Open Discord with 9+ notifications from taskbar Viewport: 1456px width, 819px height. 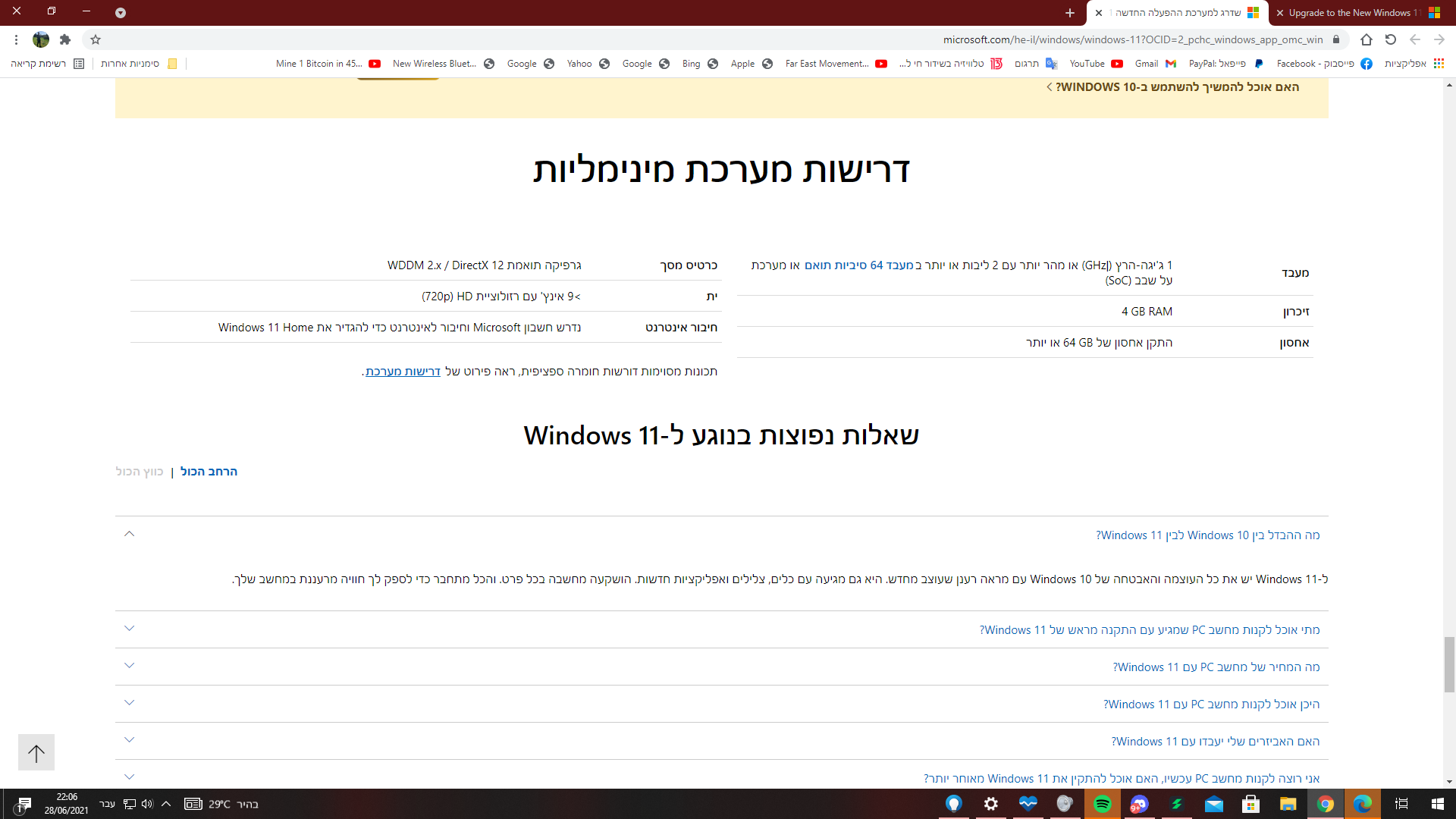(x=1139, y=804)
